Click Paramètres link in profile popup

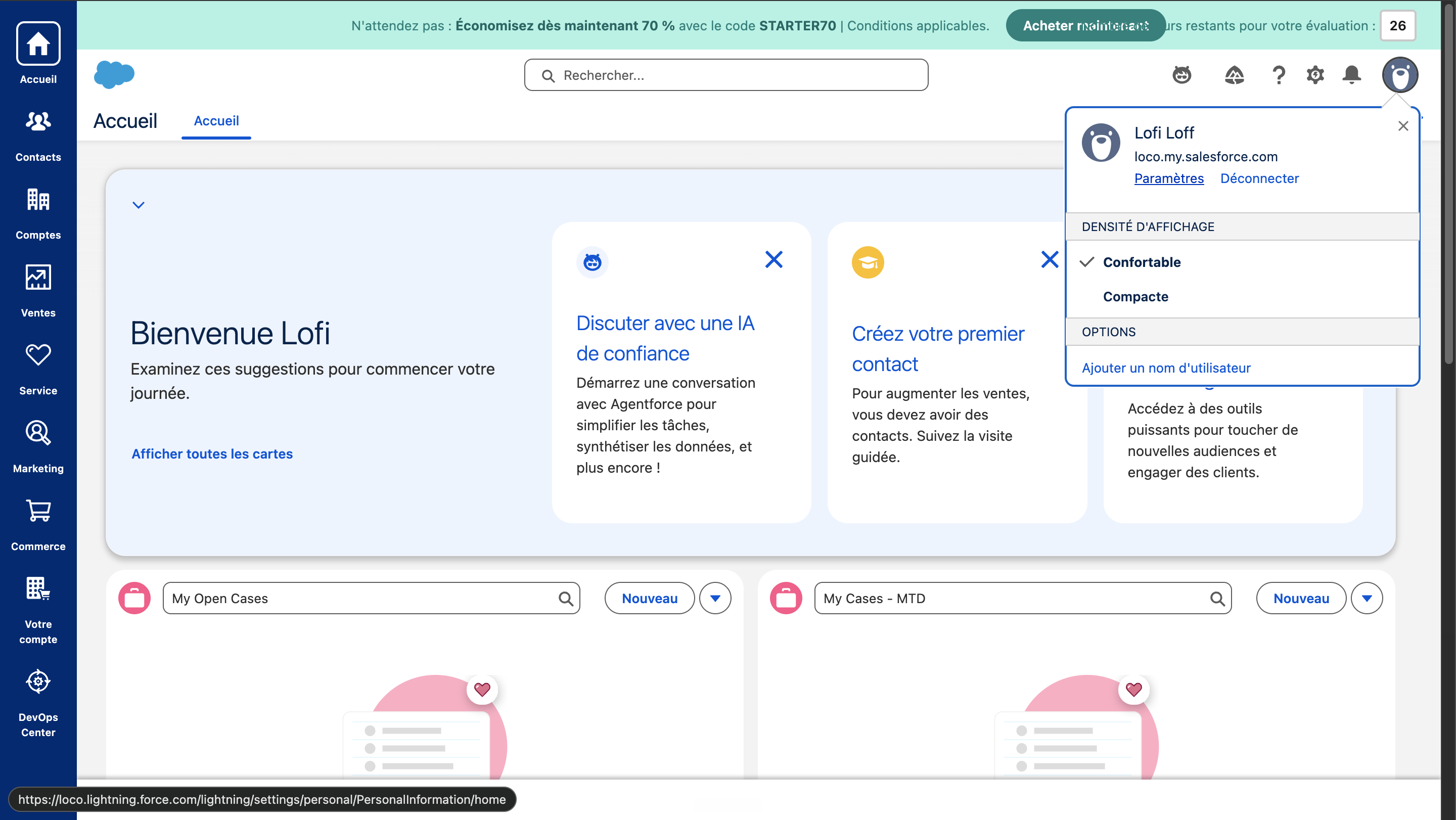point(1169,178)
